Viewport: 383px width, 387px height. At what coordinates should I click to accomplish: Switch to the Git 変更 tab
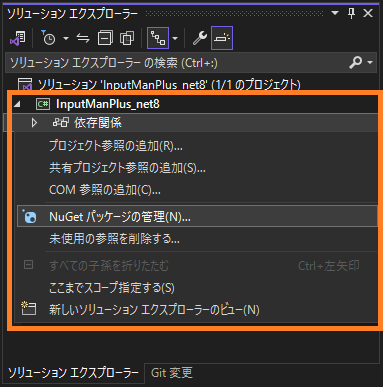coord(171,373)
